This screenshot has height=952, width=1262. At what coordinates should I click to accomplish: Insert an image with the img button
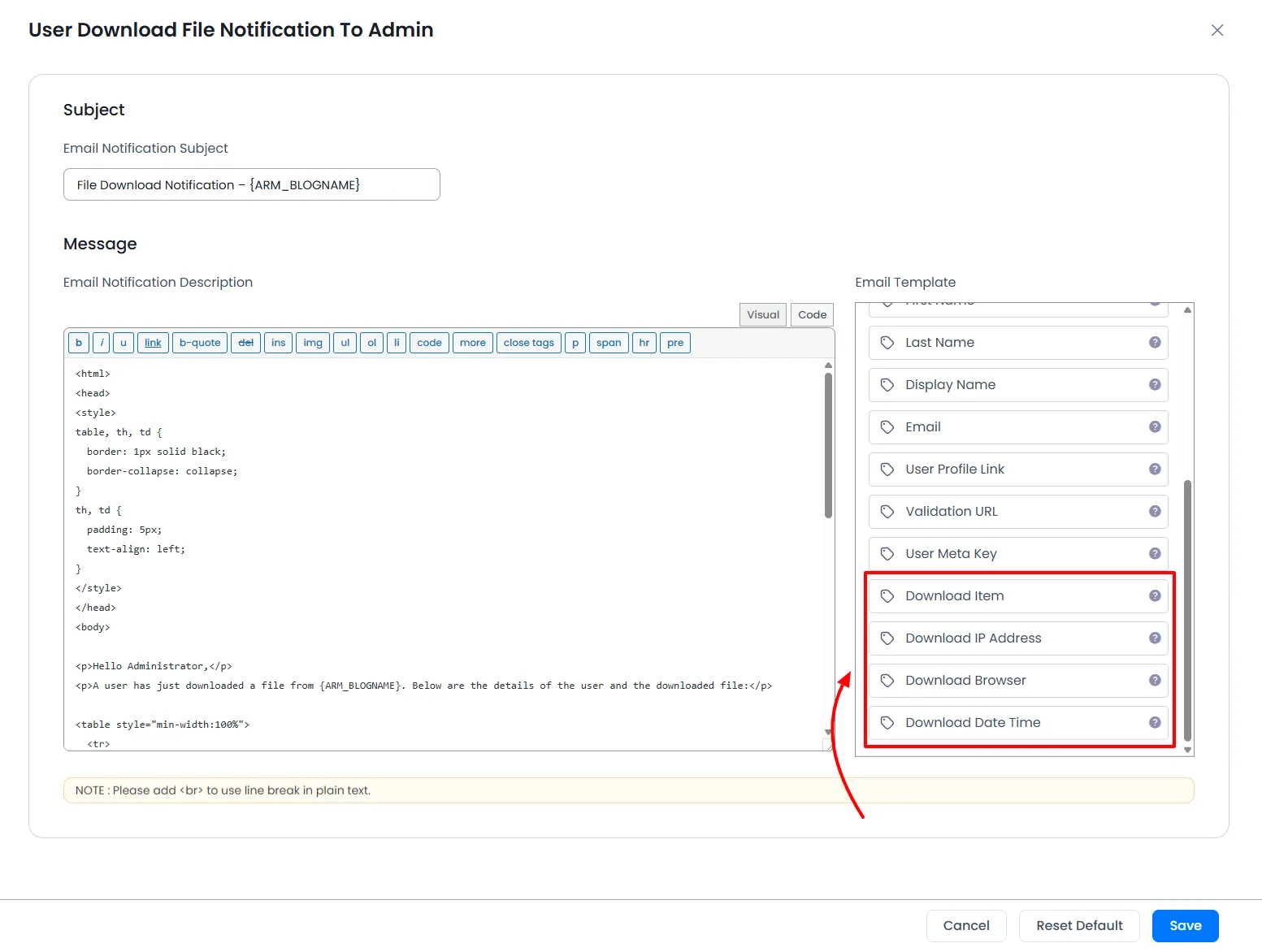click(312, 342)
